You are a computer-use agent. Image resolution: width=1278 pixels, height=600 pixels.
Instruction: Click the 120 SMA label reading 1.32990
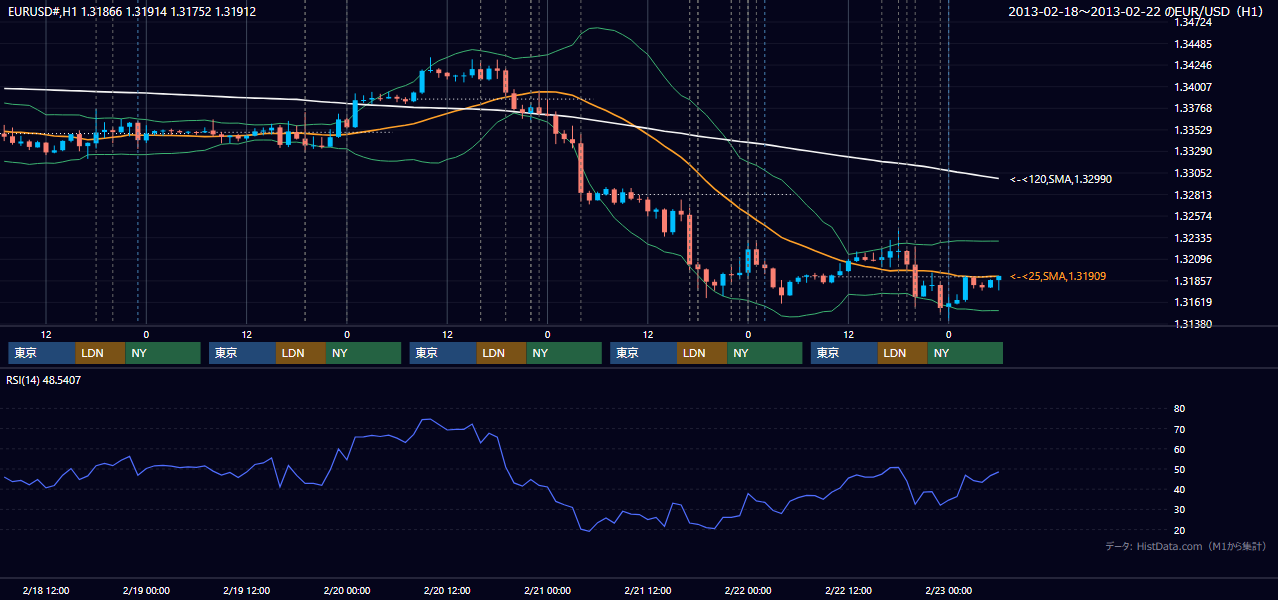click(1061, 179)
